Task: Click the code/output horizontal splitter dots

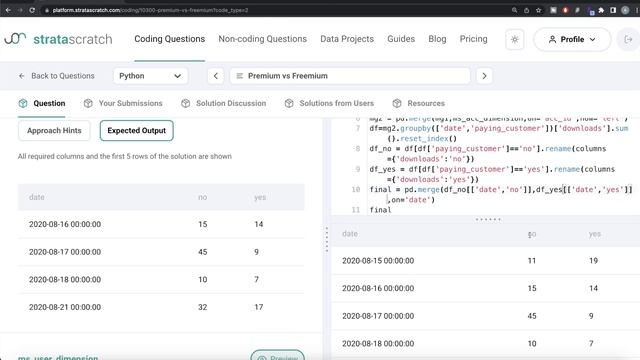Action: click(x=488, y=219)
